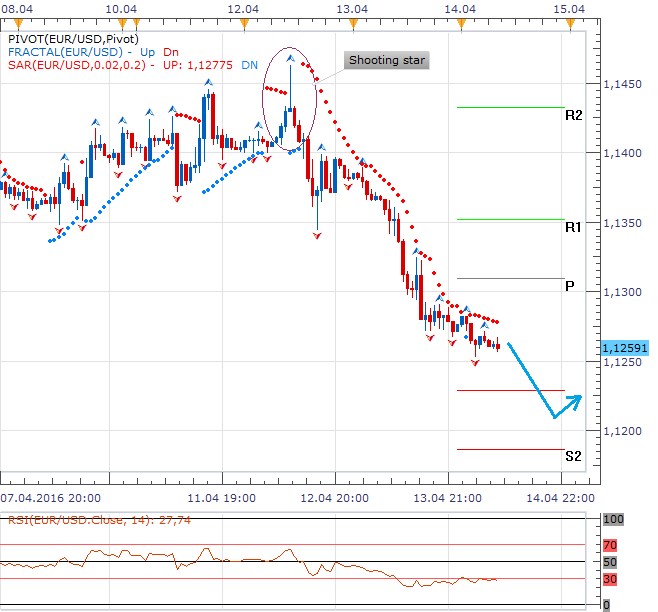Click the 1,1400 price axis value
Viewport: 658px width, 612px height.
(x=622, y=153)
